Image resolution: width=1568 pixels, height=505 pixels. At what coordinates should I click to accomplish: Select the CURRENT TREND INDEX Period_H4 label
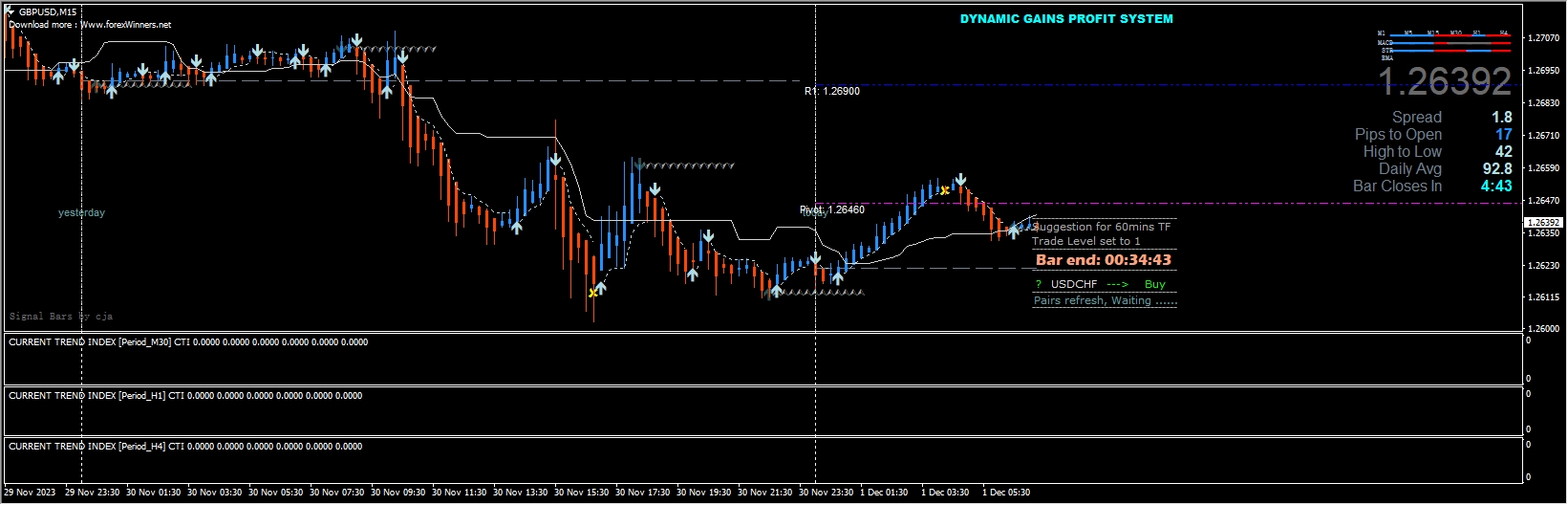[185, 446]
